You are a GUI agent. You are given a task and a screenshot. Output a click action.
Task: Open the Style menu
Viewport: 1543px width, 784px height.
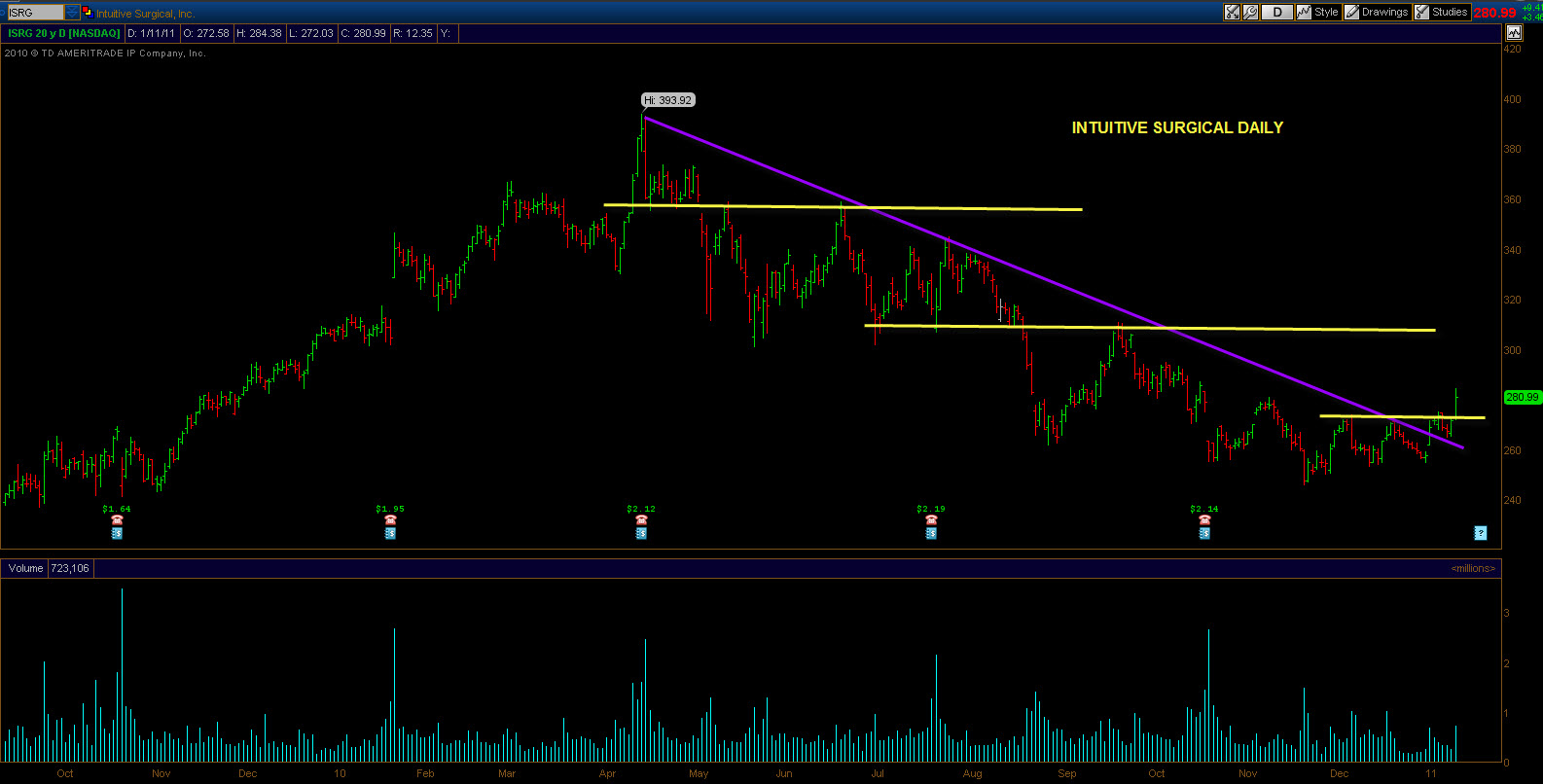point(1318,13)
